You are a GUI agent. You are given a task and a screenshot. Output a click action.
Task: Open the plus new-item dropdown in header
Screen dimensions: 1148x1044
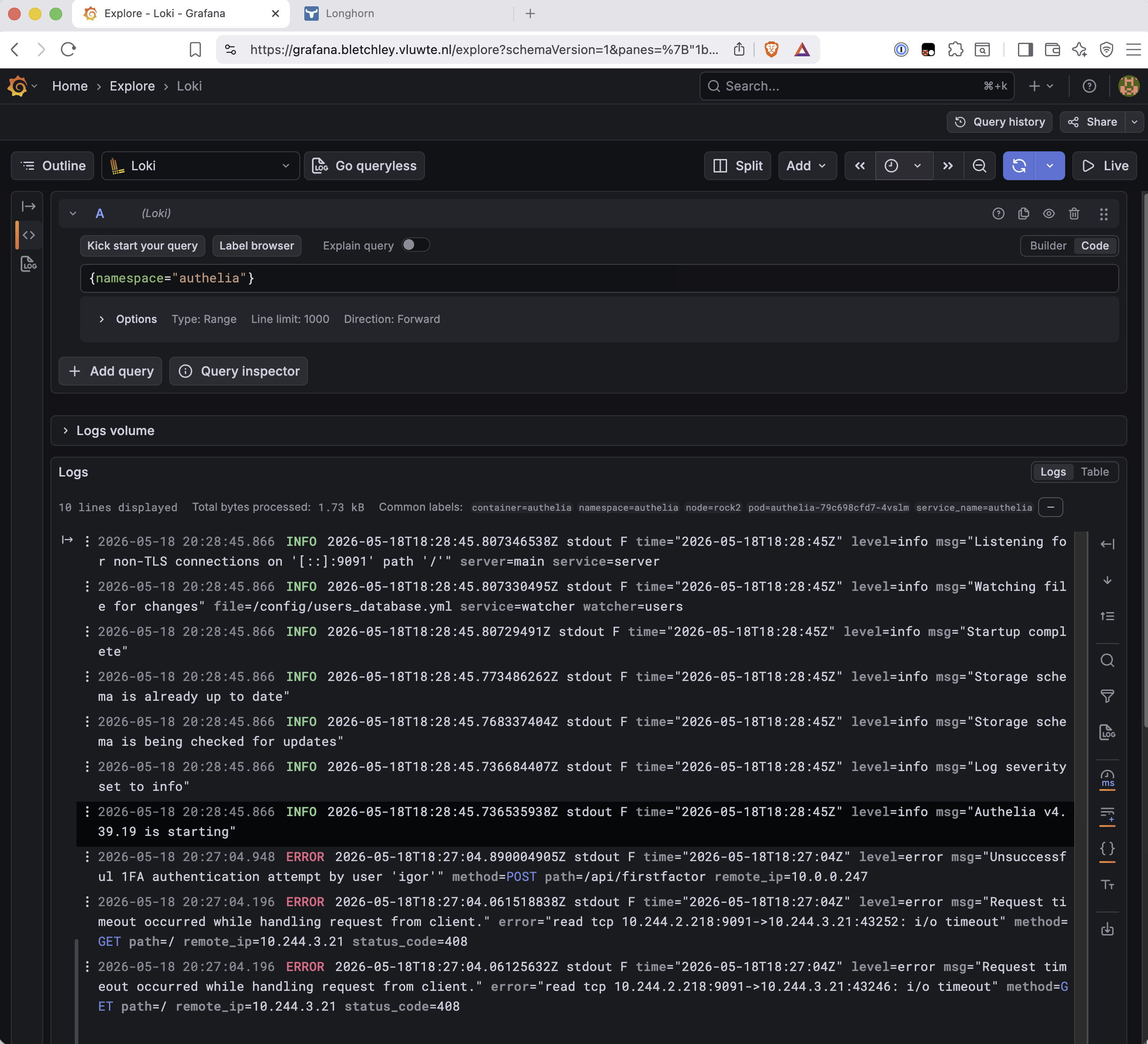pyautogui.click(x=1041, y=86)
